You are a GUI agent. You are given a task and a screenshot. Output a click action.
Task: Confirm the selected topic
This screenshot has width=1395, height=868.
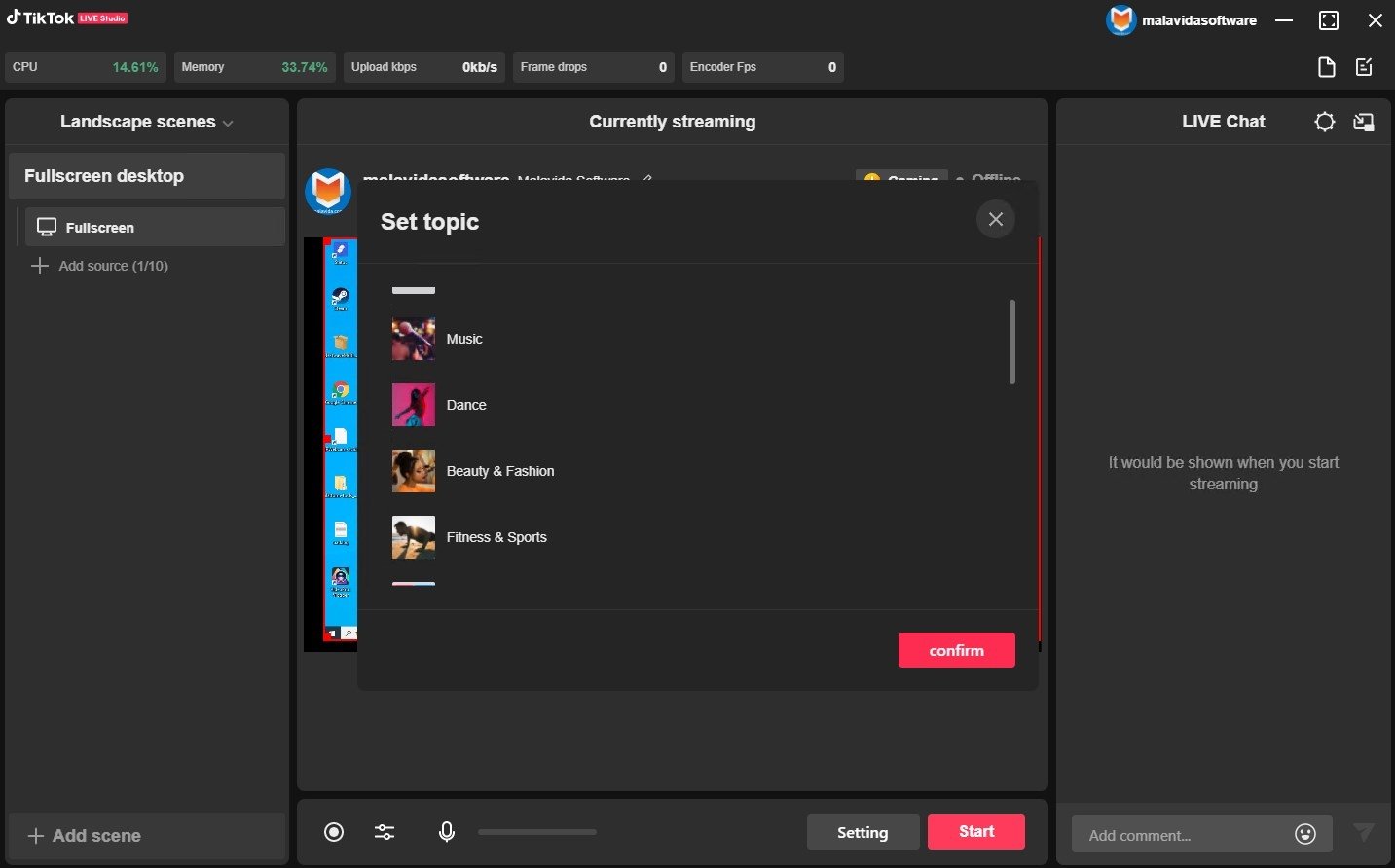click(956, 650)
